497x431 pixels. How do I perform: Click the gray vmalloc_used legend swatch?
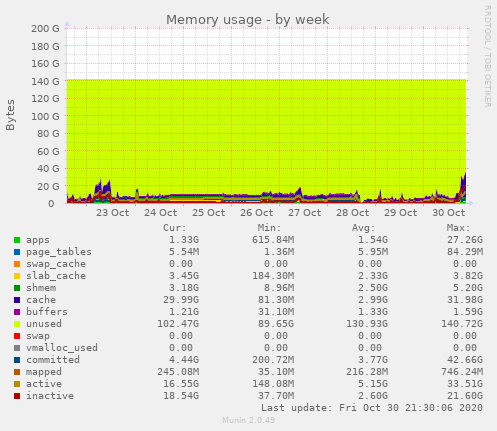pyautogui.click(x=17, y=348)
